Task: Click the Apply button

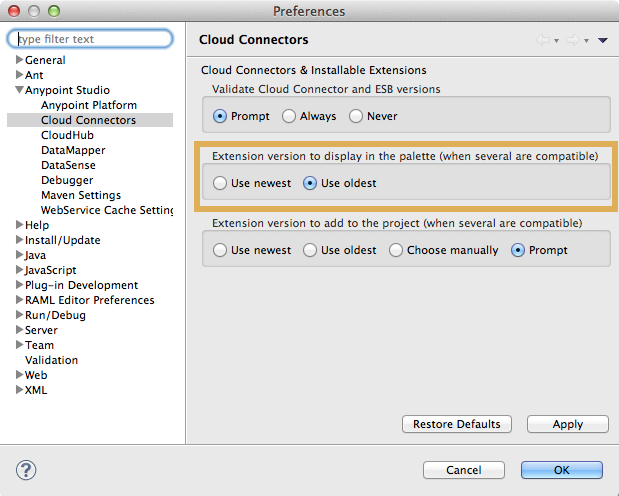Action: click(x=567, y=424)
